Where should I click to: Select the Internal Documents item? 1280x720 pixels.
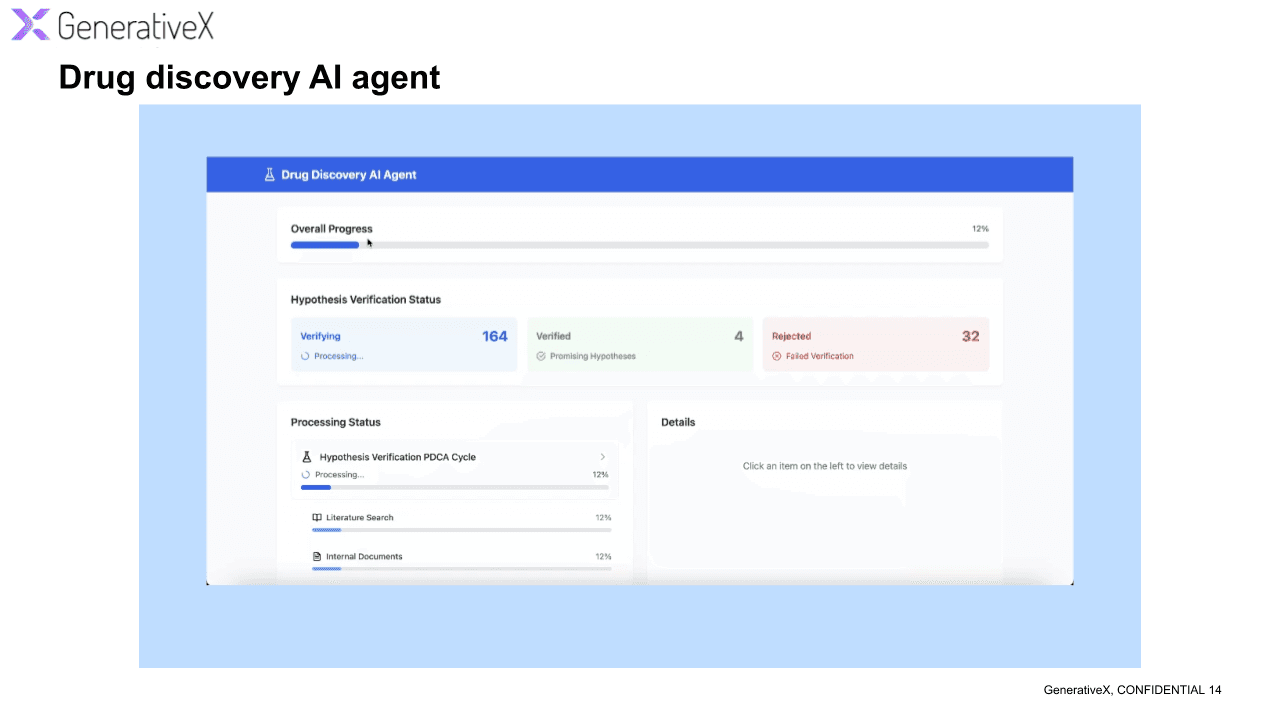[461, 562]
